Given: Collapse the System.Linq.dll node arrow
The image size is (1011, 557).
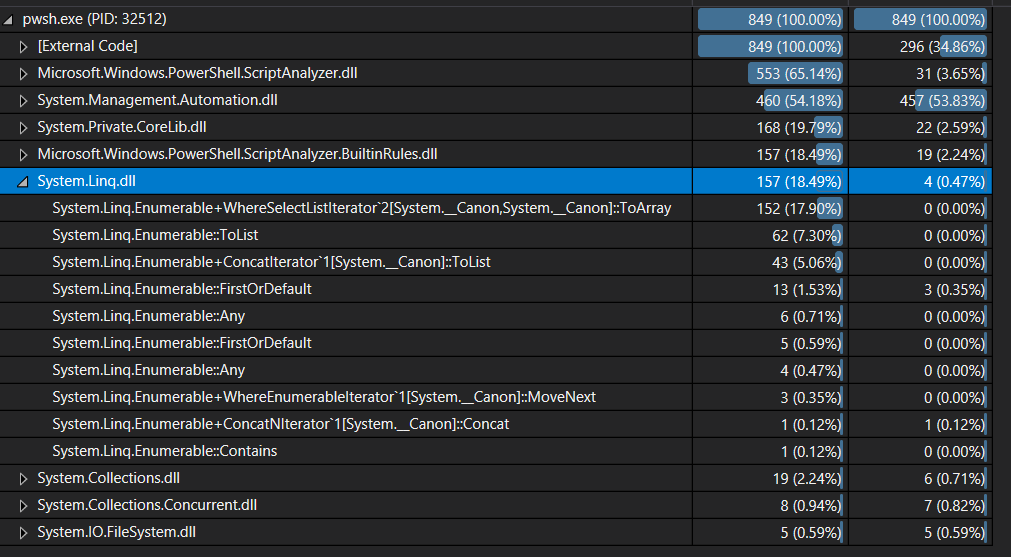Looking at the screenshot, I should (23, 182).
